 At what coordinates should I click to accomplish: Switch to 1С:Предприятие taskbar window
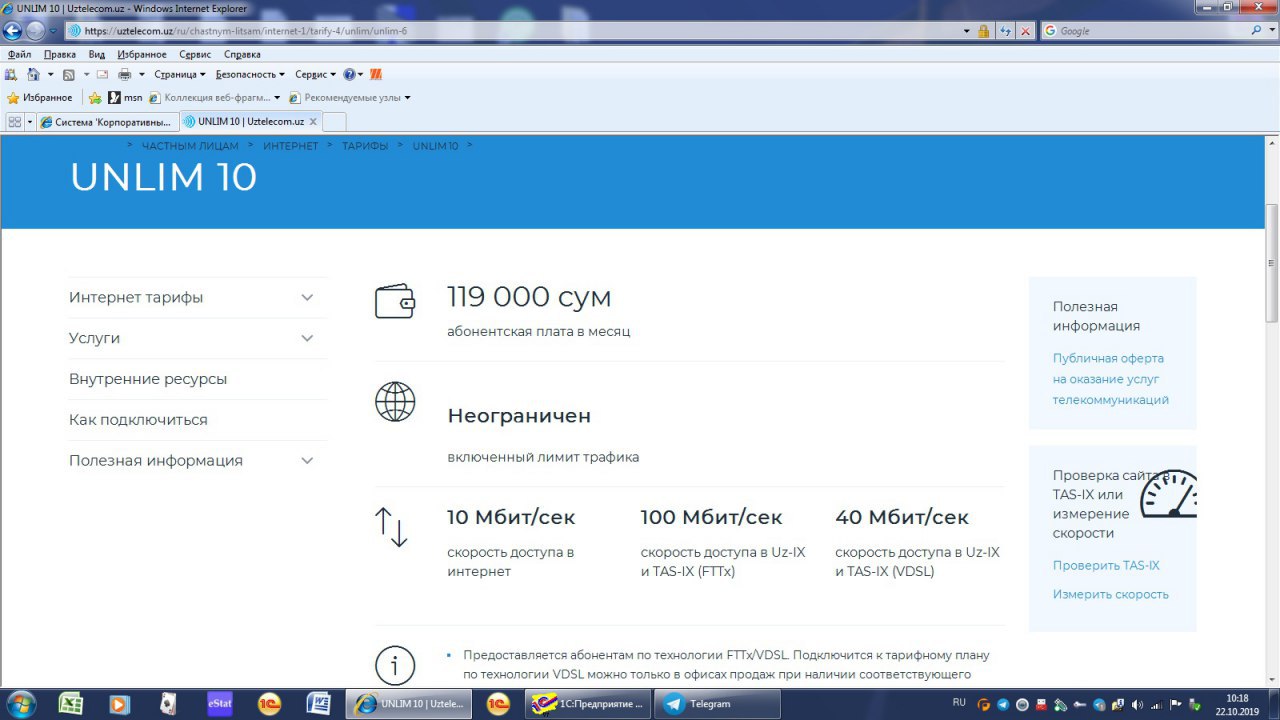589,704
